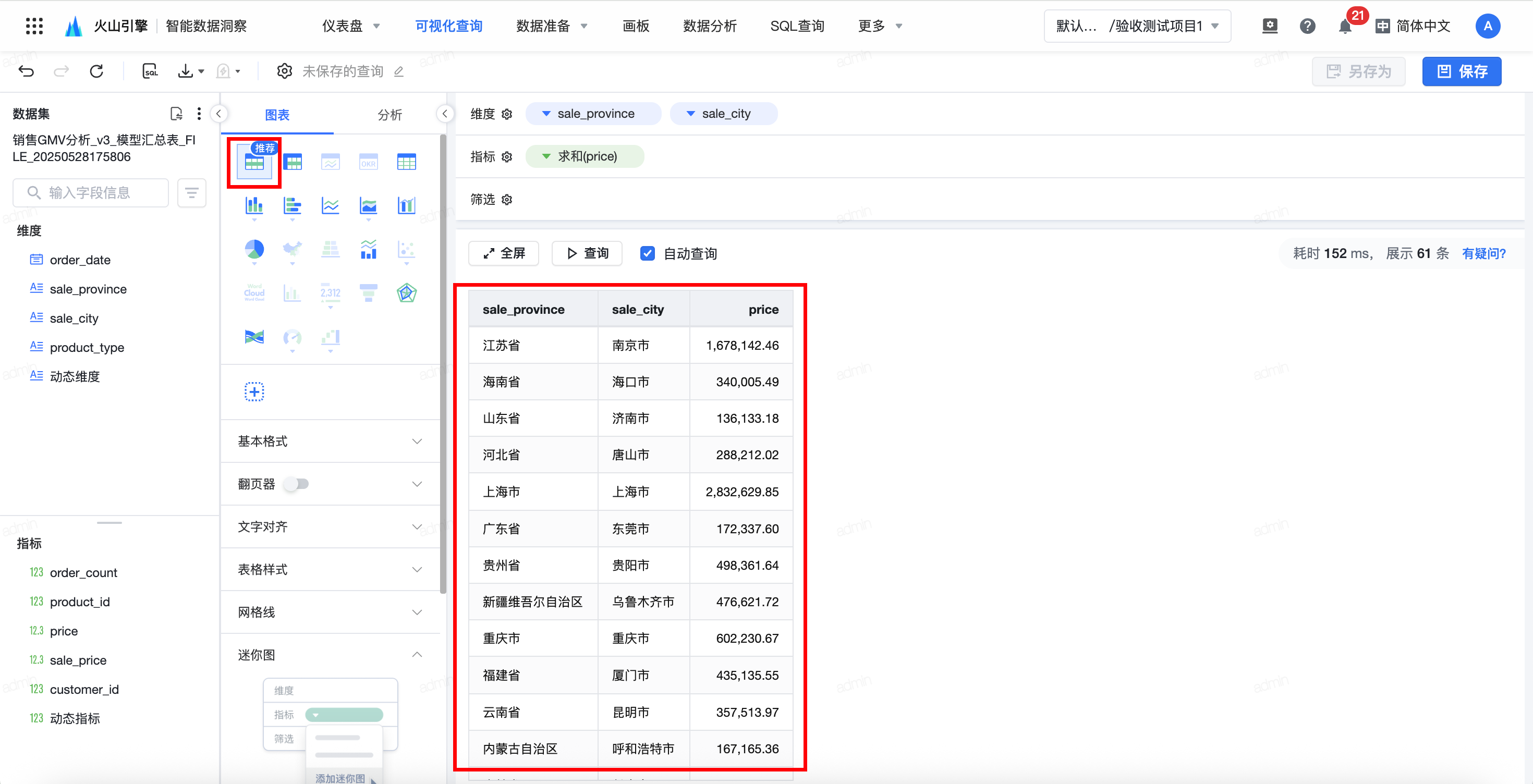Edit query name with pencil icon
The height and width of the screenshot is (784, 1533).
point(399,72)
